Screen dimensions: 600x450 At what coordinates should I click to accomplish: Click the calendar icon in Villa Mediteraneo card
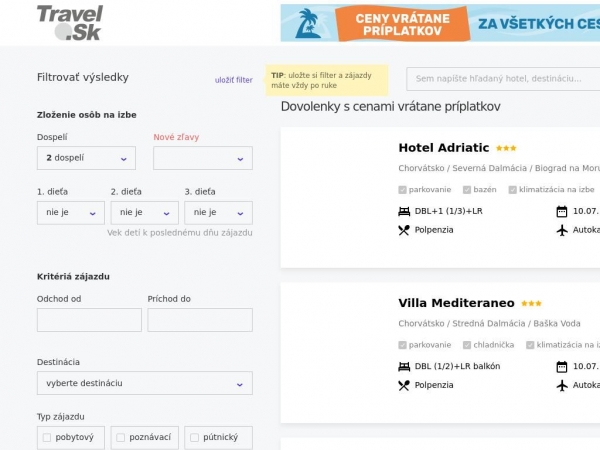pyautogui.click(x=561, y=367)
